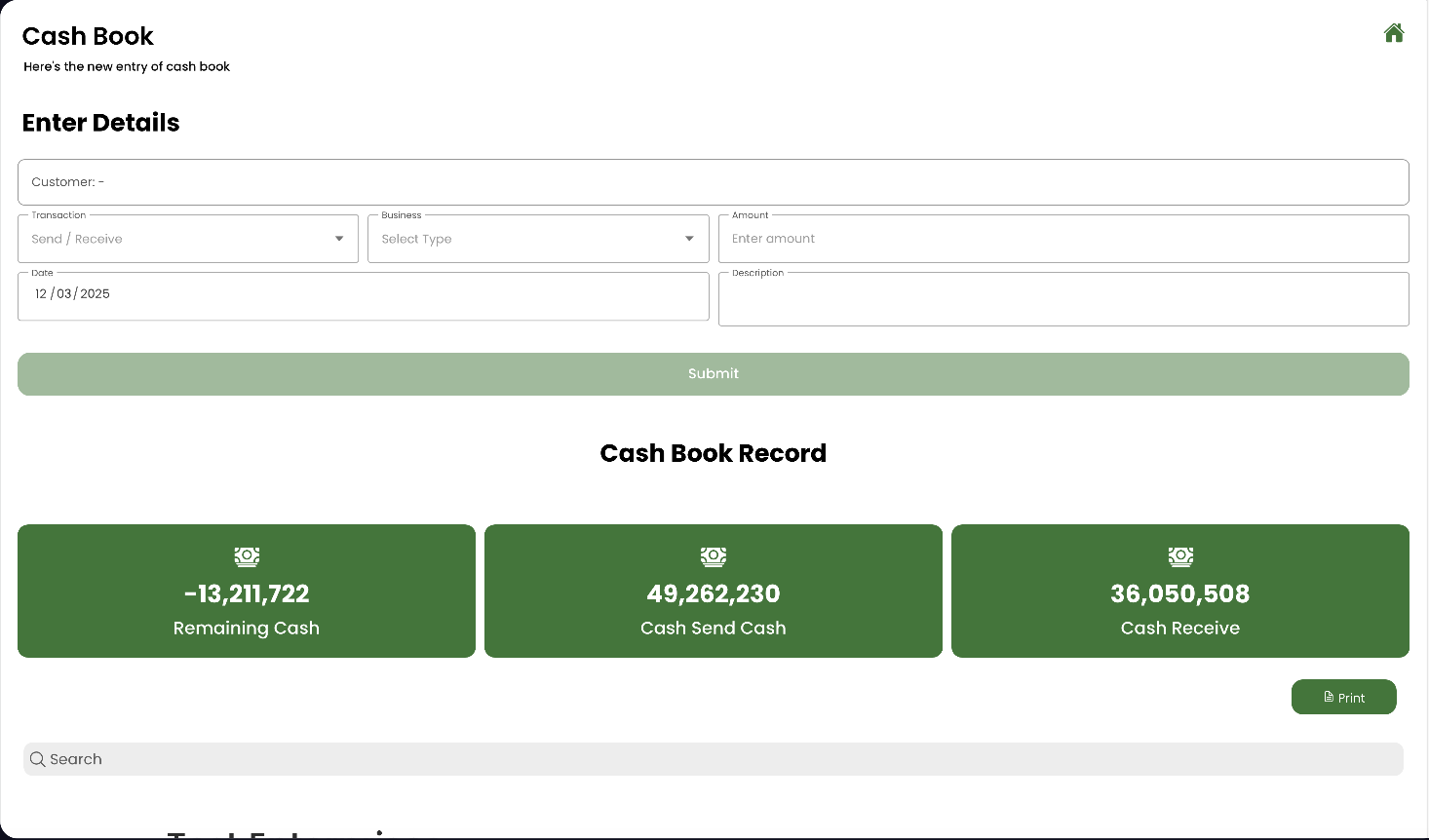Open the Send / Receive transaction dropdown
Viewport: 1429px width, 840px height.
tap(187, 238)
